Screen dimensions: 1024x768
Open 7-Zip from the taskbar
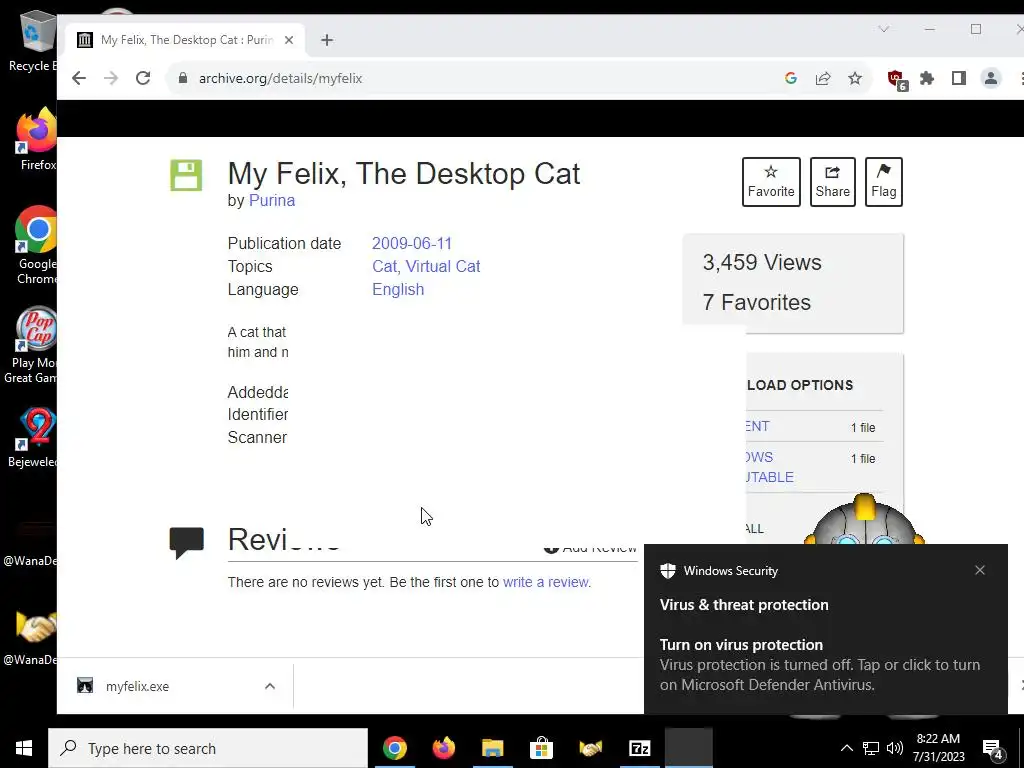pyautogui.click(x=639, y=748)
